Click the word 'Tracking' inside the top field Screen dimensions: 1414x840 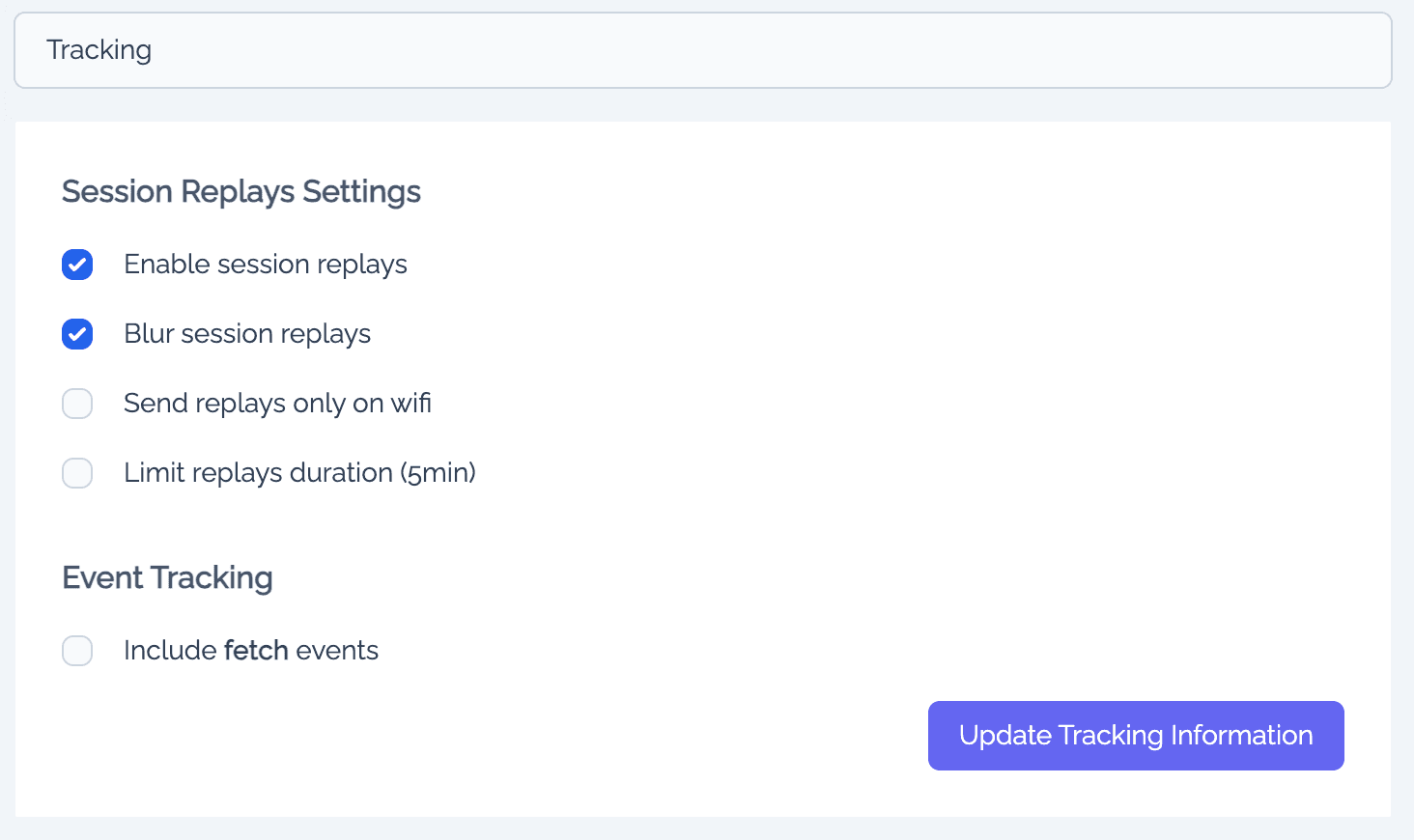point(99,50)
